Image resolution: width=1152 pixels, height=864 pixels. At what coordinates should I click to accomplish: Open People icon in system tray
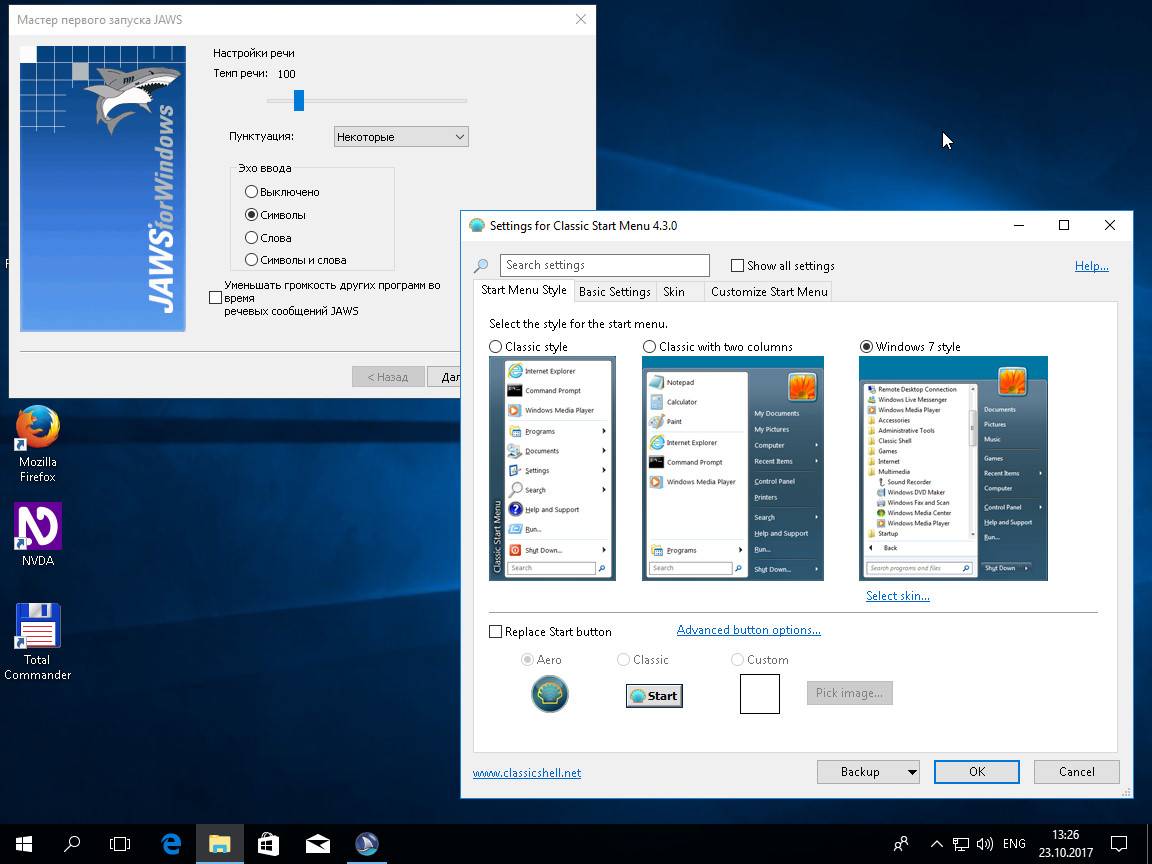tap(901, 844)
